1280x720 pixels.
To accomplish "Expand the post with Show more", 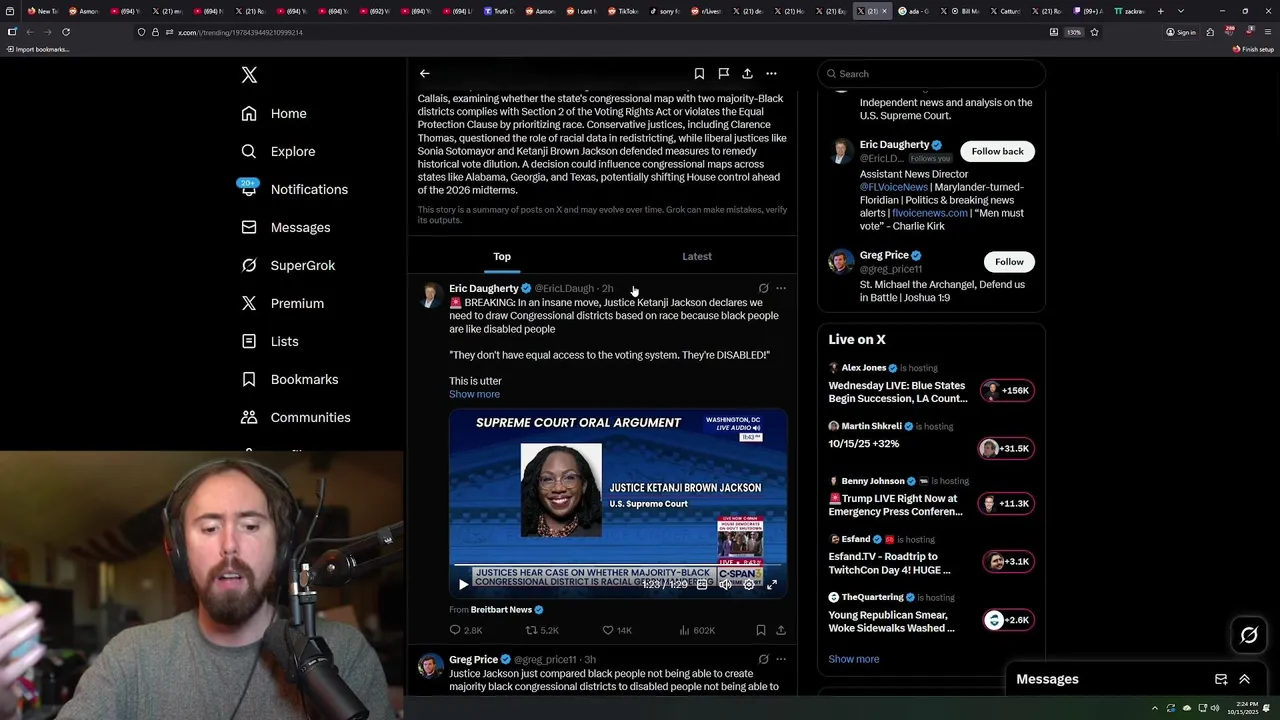I will click(474, 394).
